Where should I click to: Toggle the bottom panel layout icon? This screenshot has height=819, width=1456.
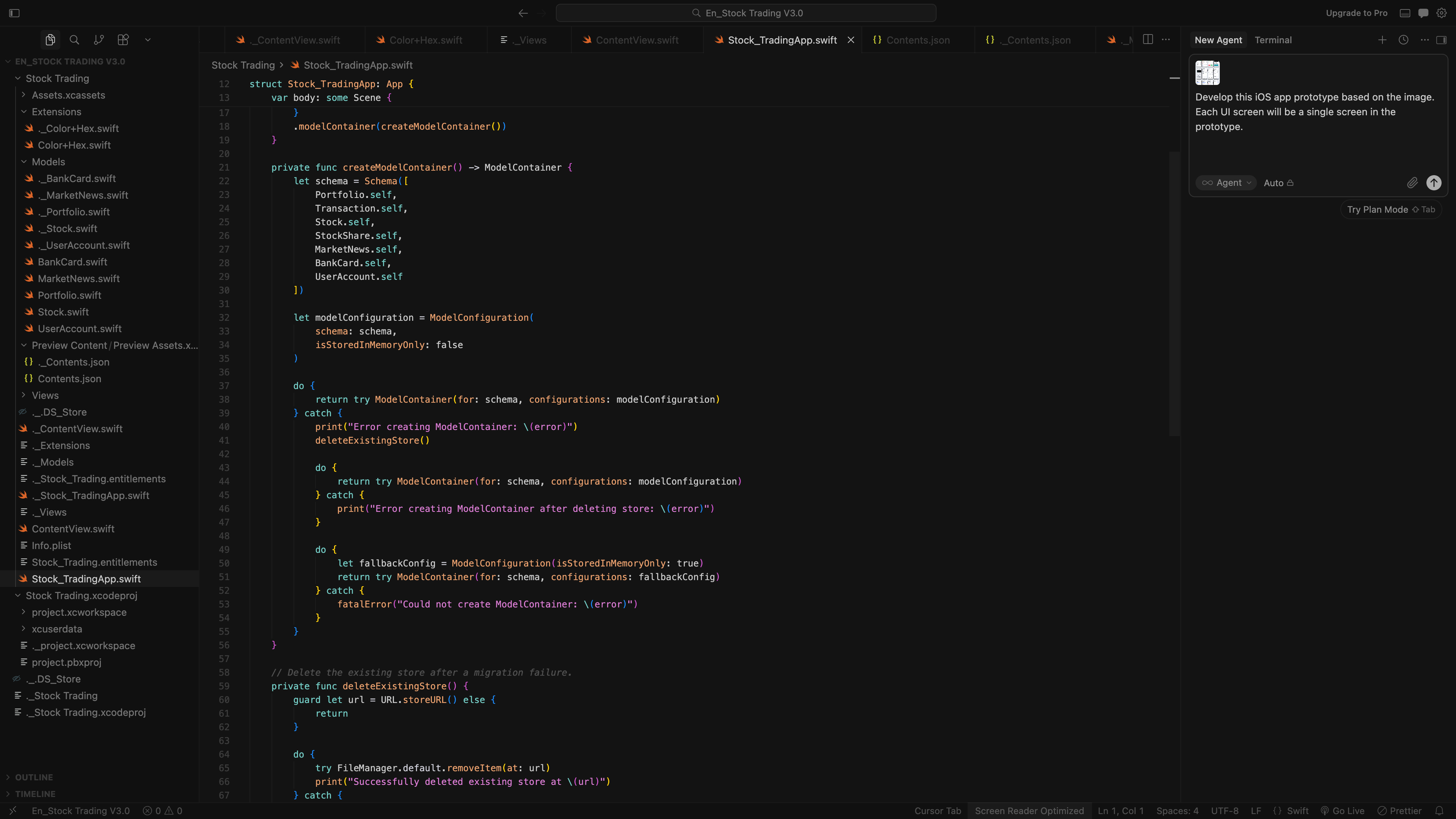1404,13
